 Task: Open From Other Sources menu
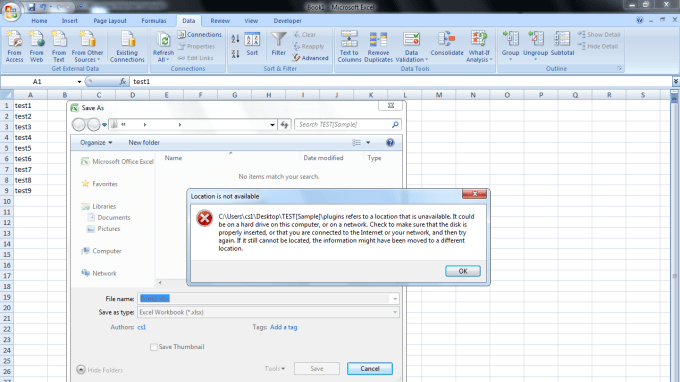87,46
